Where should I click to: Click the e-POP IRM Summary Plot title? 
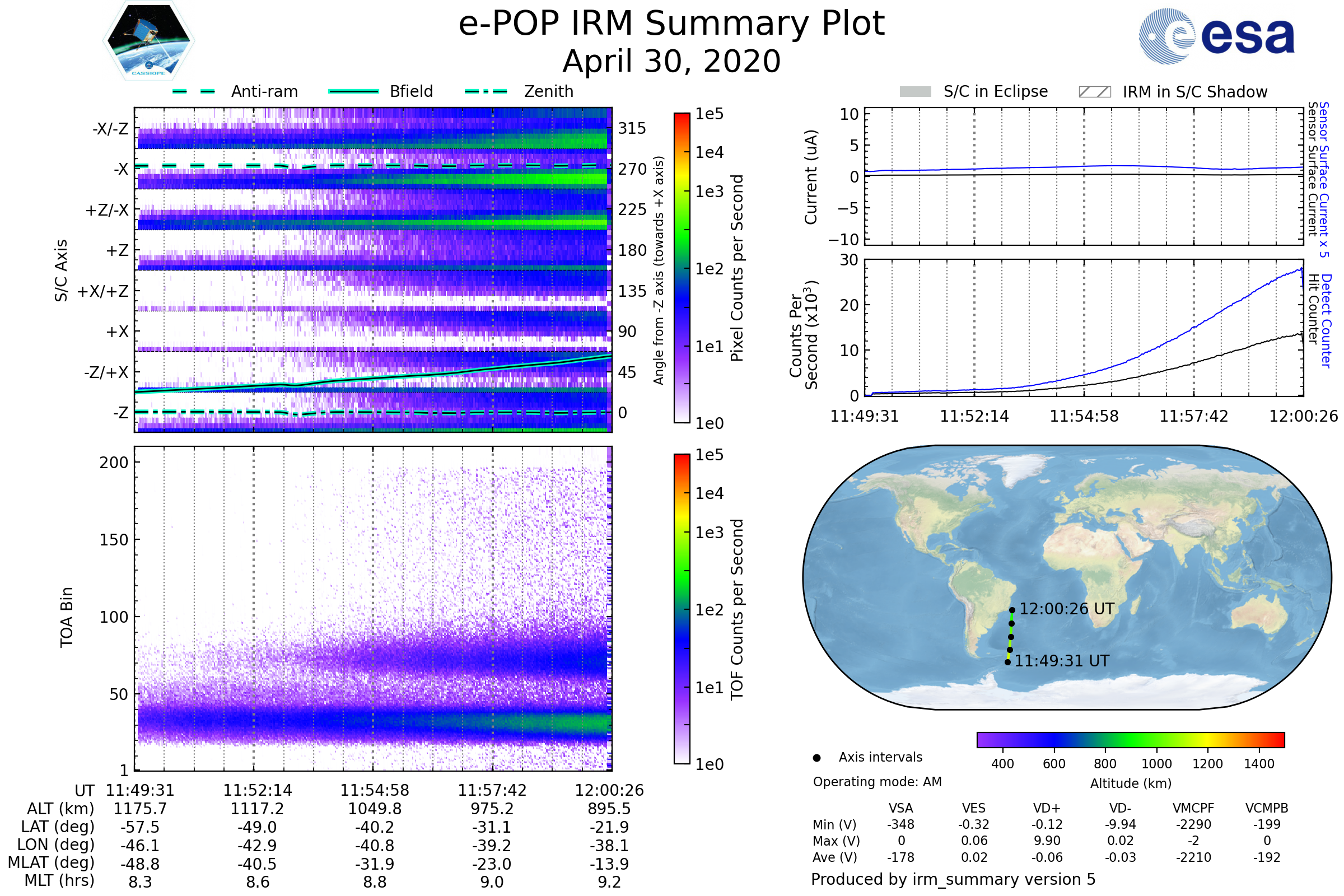[671, 24]
